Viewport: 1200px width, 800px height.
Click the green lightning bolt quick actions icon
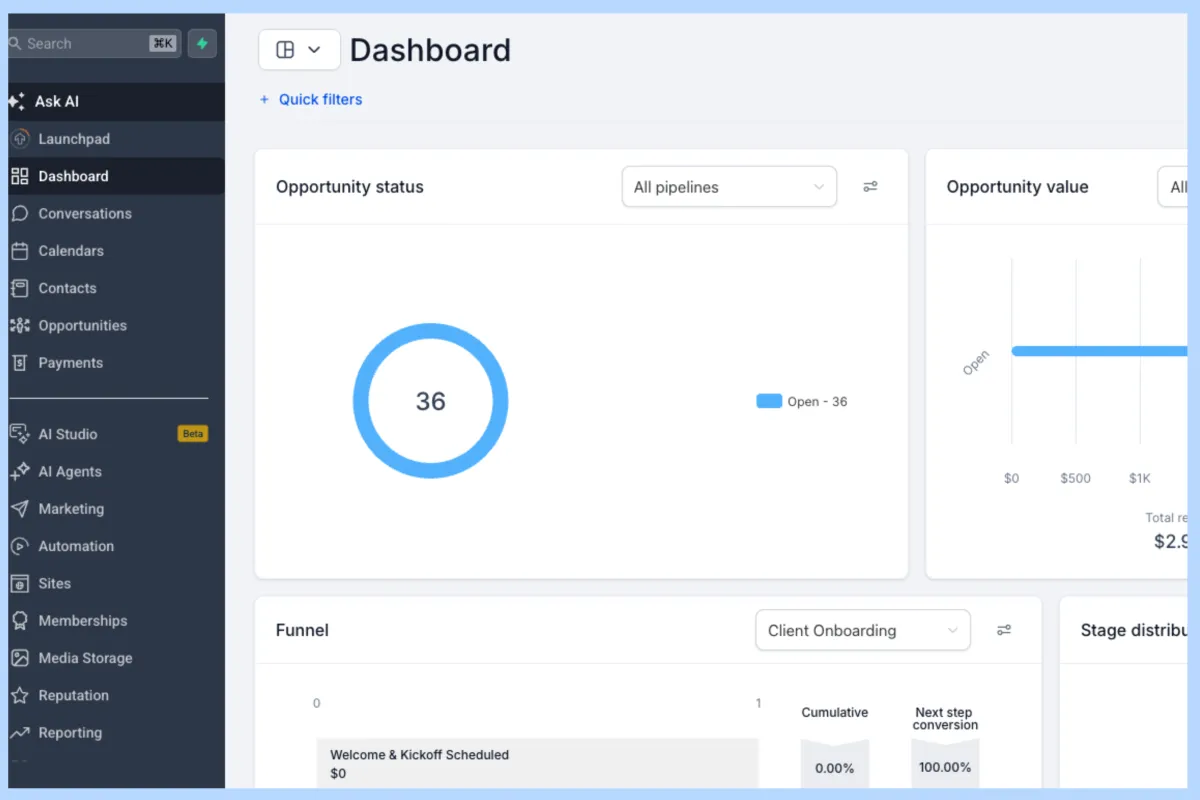[x=202, y=44]
